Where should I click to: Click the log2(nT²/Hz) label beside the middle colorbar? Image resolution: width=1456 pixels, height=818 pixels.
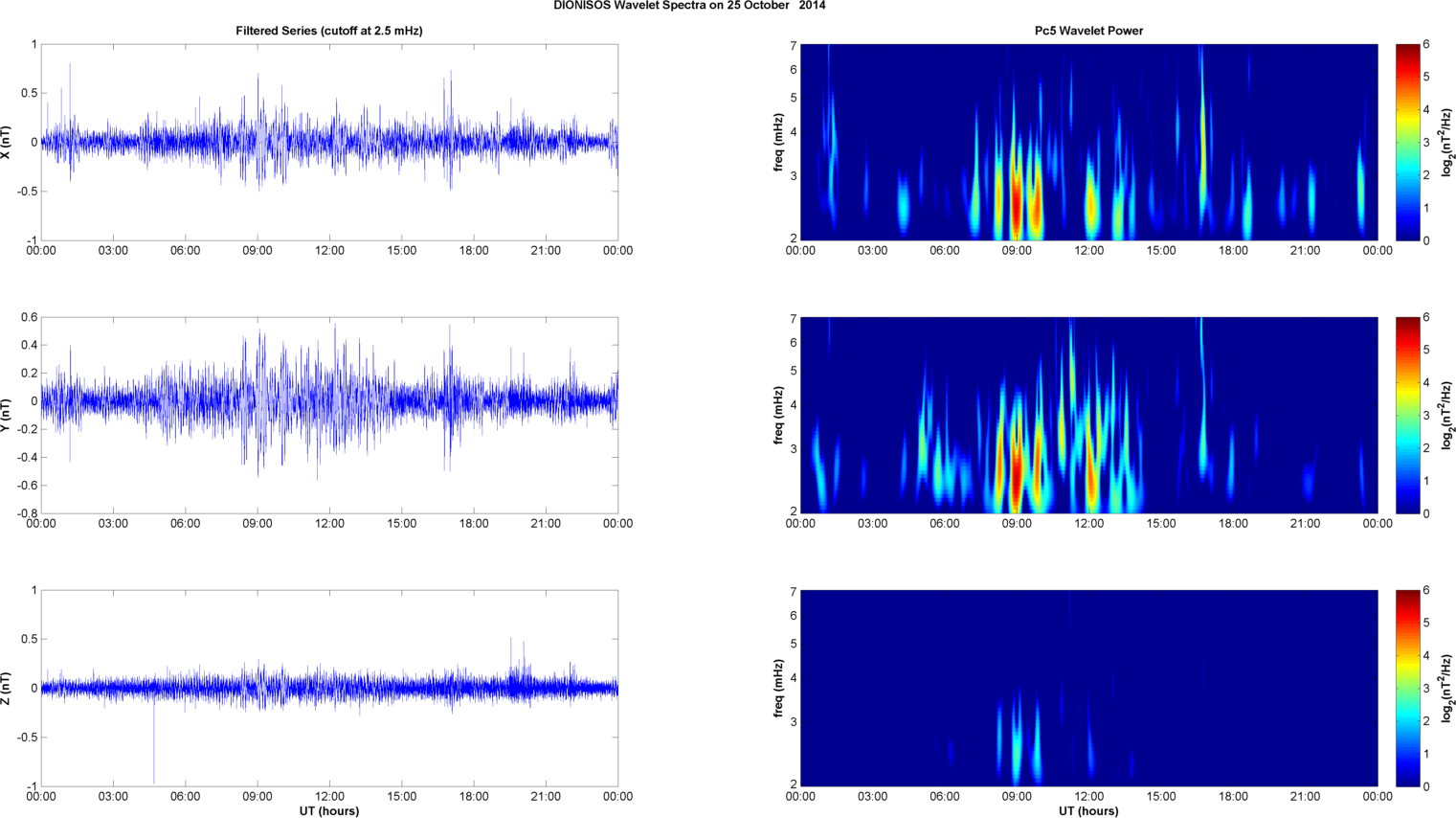click(1447, 415)
